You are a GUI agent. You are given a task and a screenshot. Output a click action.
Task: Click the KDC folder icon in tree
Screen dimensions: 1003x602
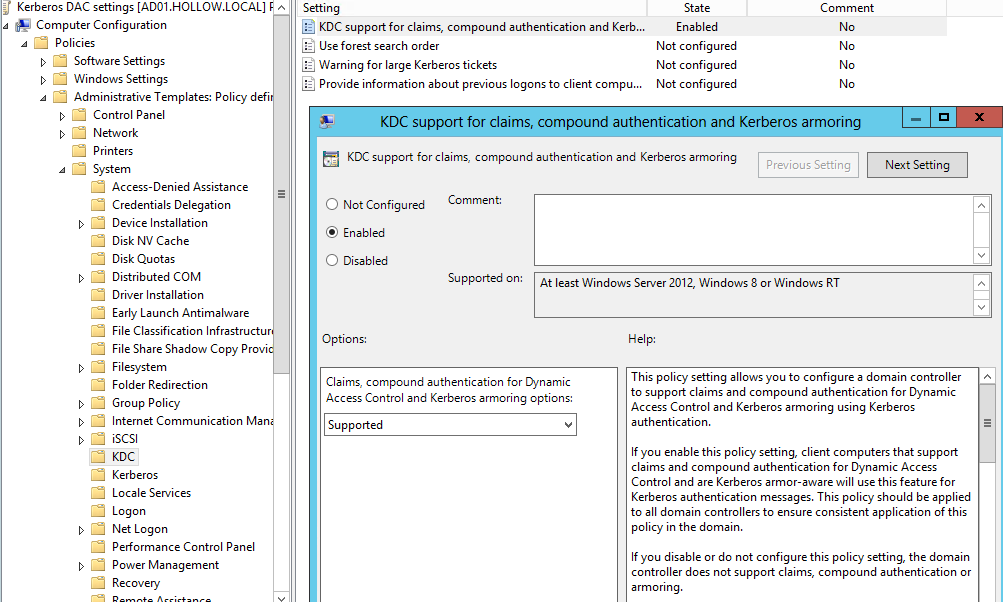[98, 457]
